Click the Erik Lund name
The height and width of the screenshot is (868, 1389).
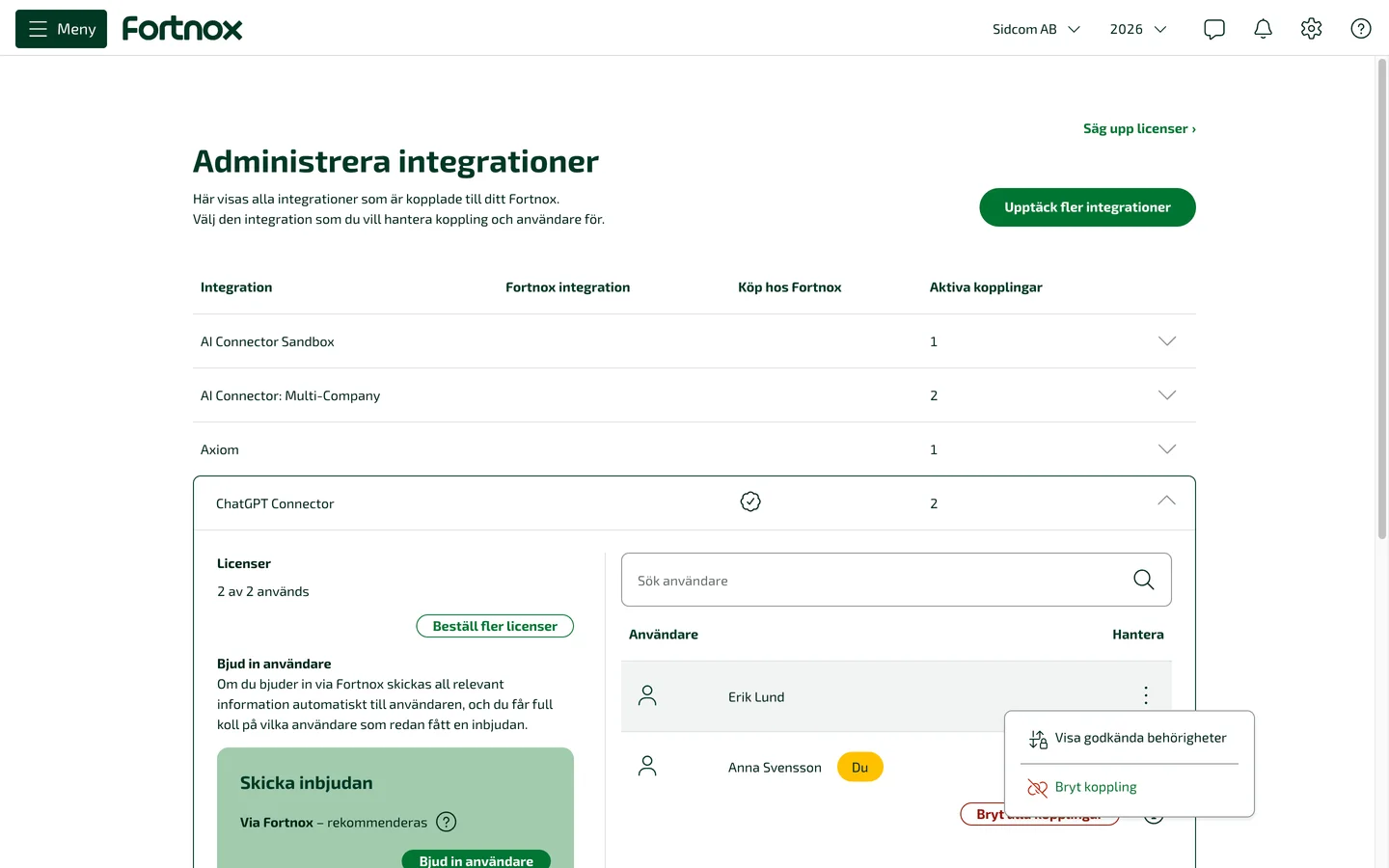click(756, 697)
